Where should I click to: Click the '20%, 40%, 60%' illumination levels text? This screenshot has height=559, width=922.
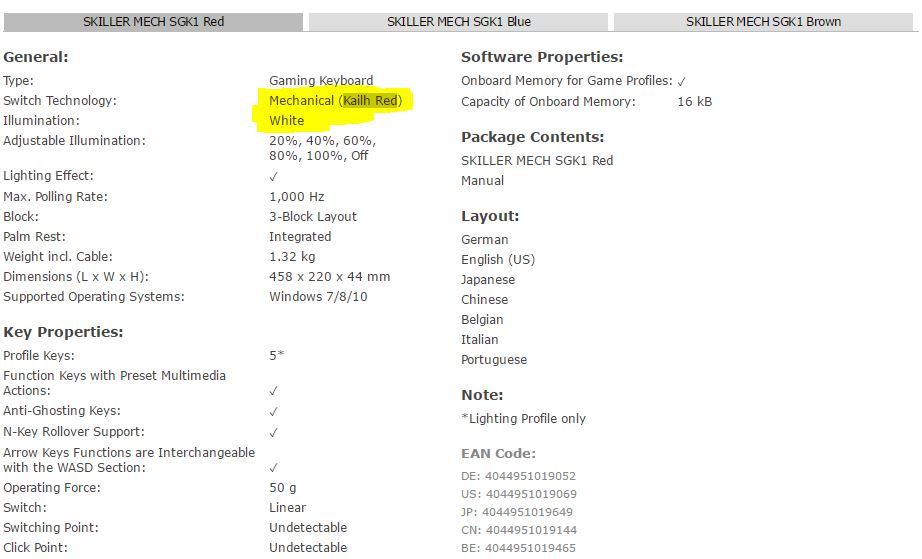322,141
